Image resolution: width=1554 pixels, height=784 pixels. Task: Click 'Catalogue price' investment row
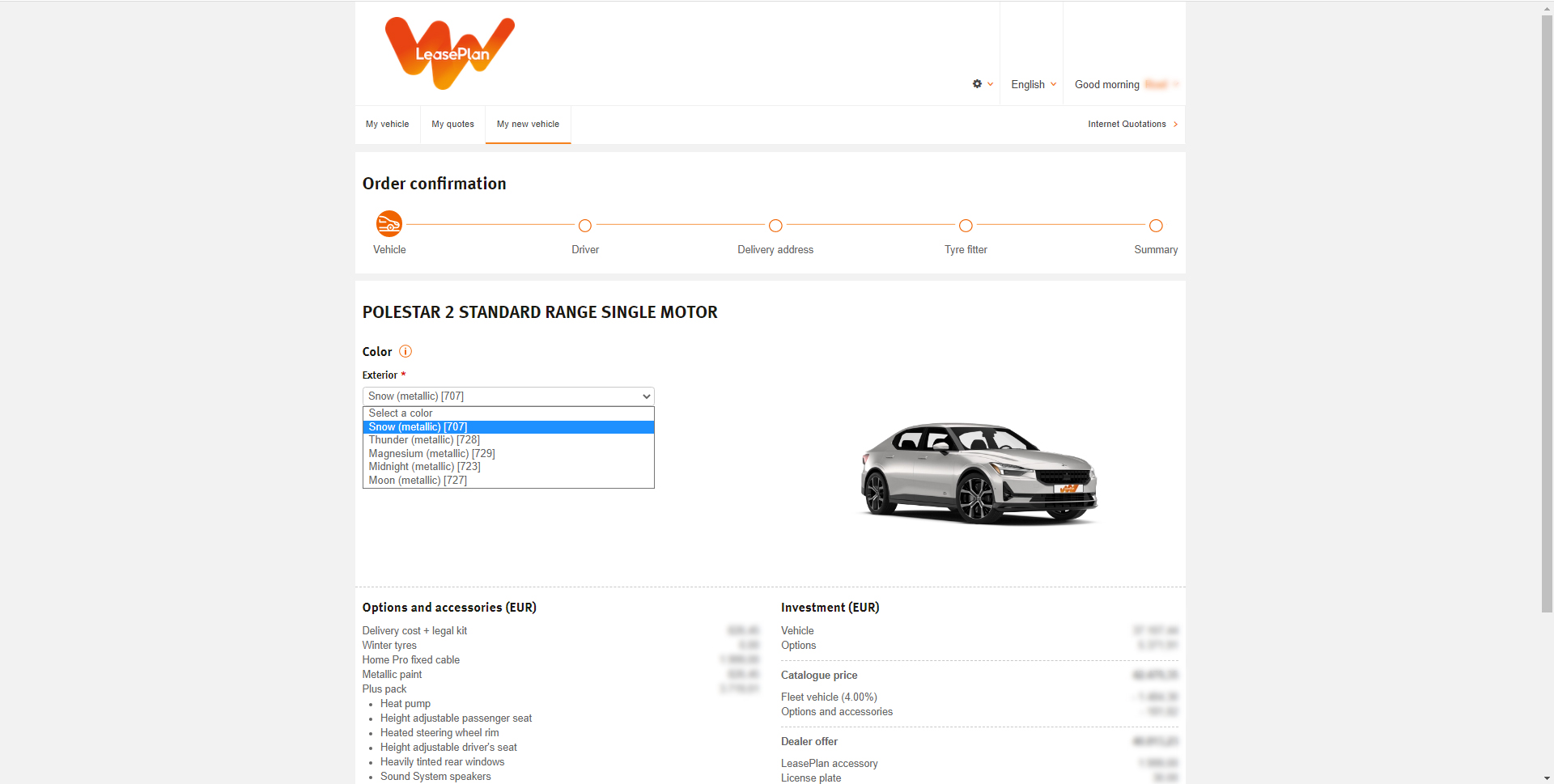coord(979,676)
